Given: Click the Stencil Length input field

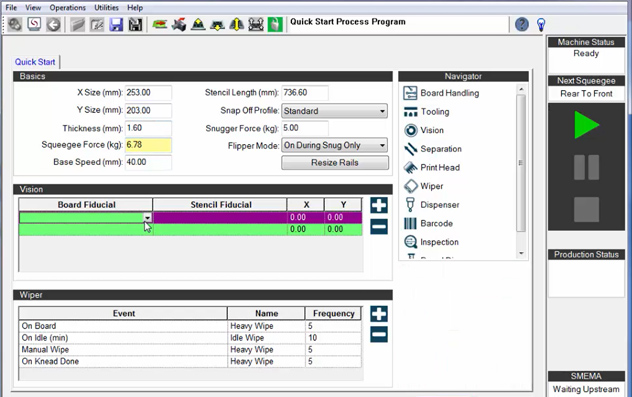Looking at the screenshot, I should click(305, 93).
